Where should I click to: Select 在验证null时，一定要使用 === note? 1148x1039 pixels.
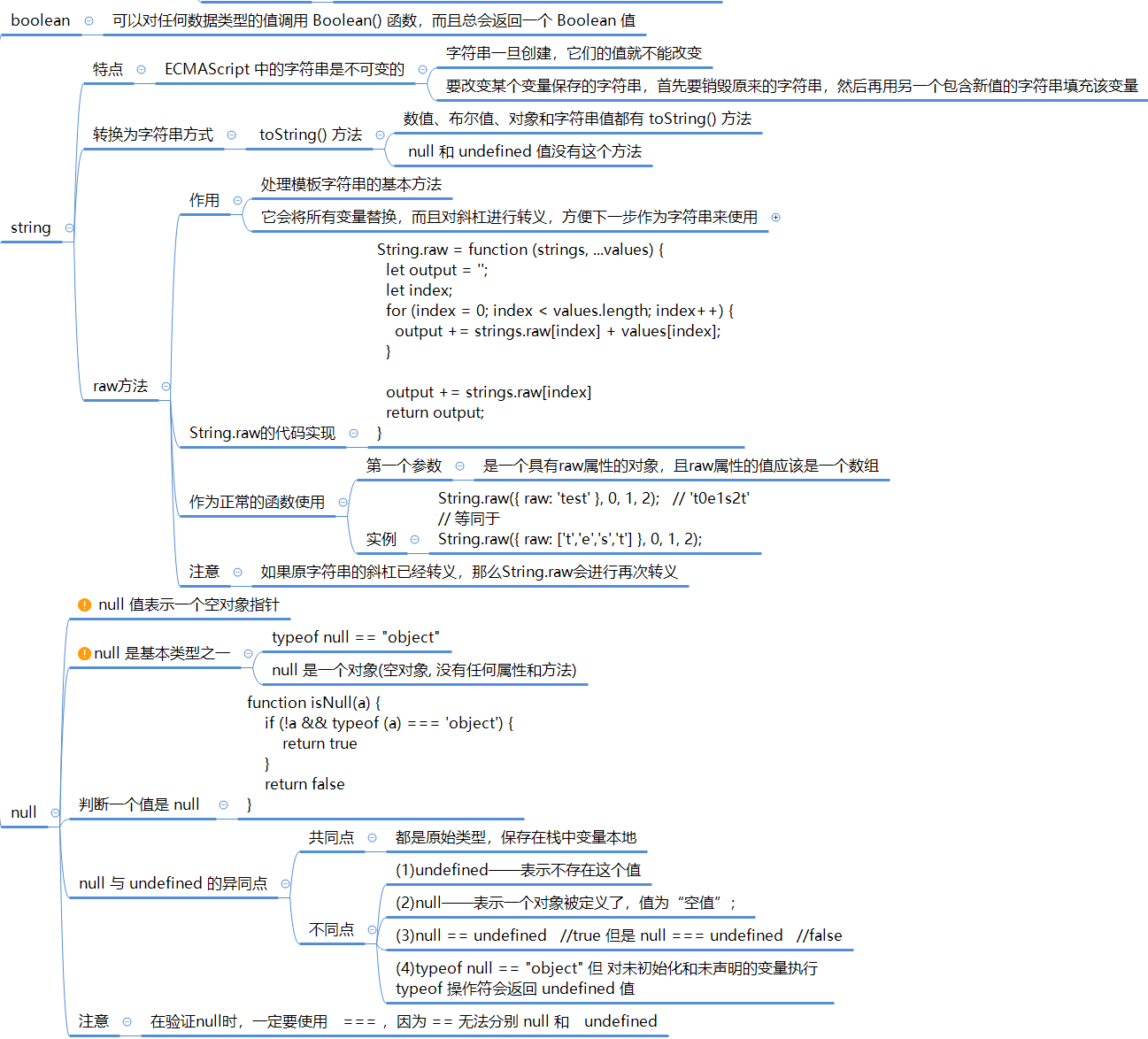404,1022
